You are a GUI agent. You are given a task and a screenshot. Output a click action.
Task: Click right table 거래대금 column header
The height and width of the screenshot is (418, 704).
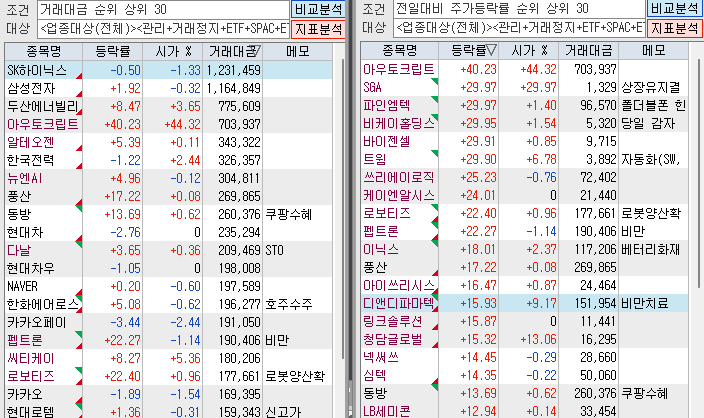pos(589,51)
